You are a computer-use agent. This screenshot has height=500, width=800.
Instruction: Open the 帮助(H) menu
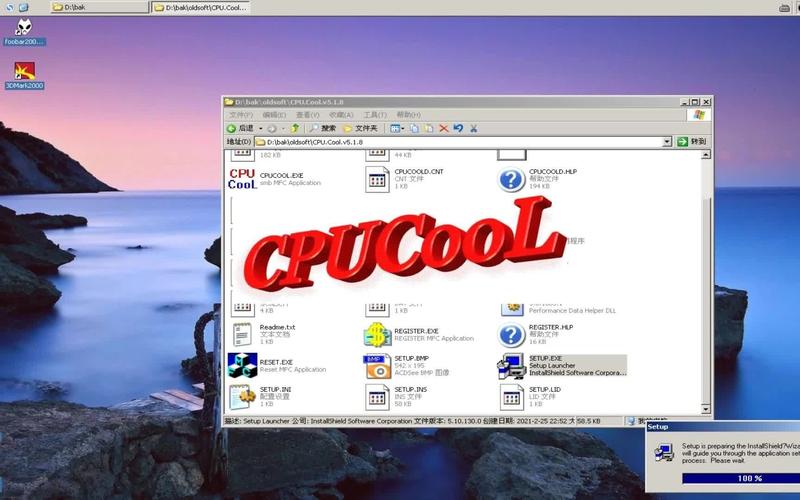(x=409, y=115)
